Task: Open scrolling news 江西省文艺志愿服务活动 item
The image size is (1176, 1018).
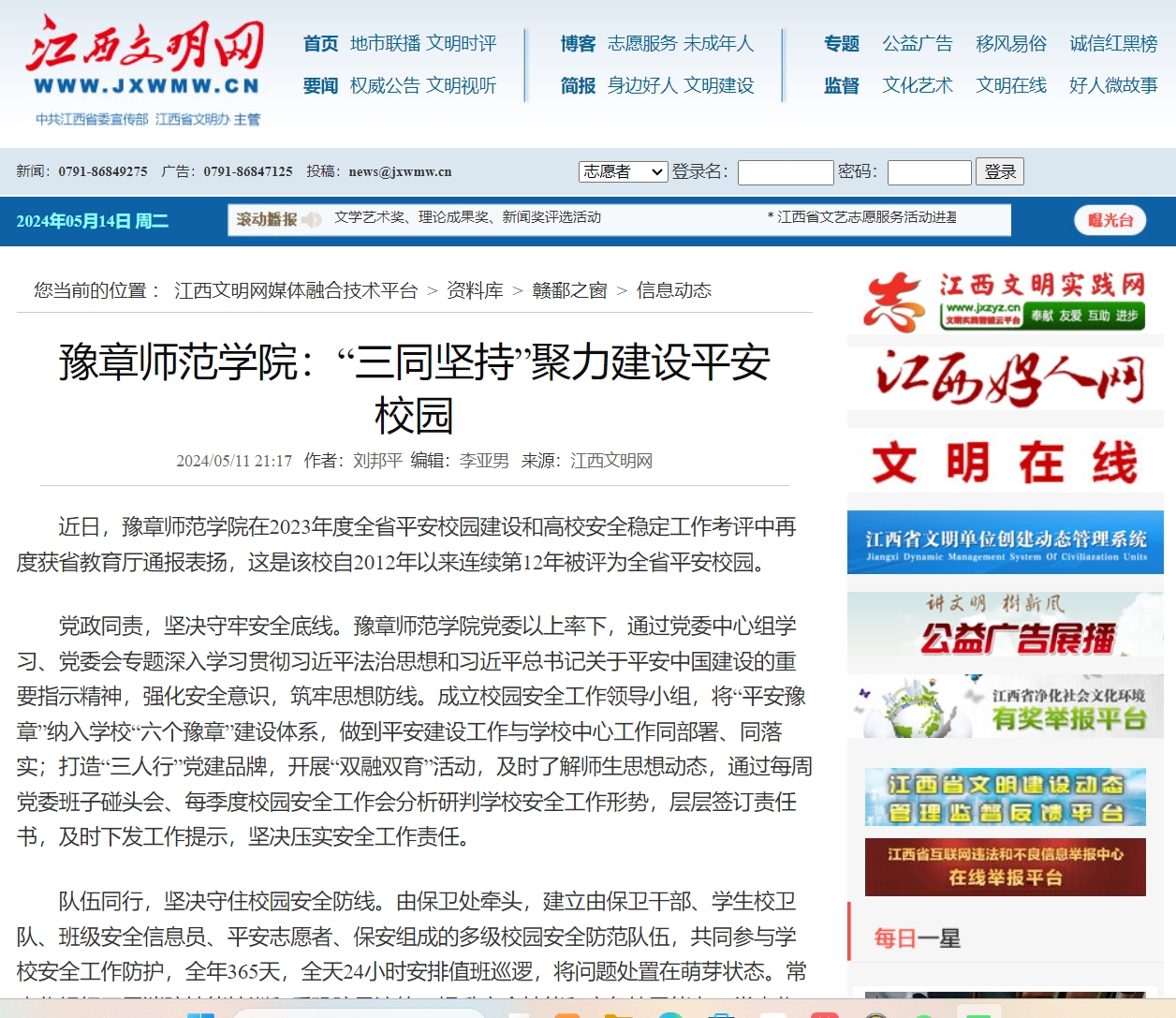Action: coord(861,217)
